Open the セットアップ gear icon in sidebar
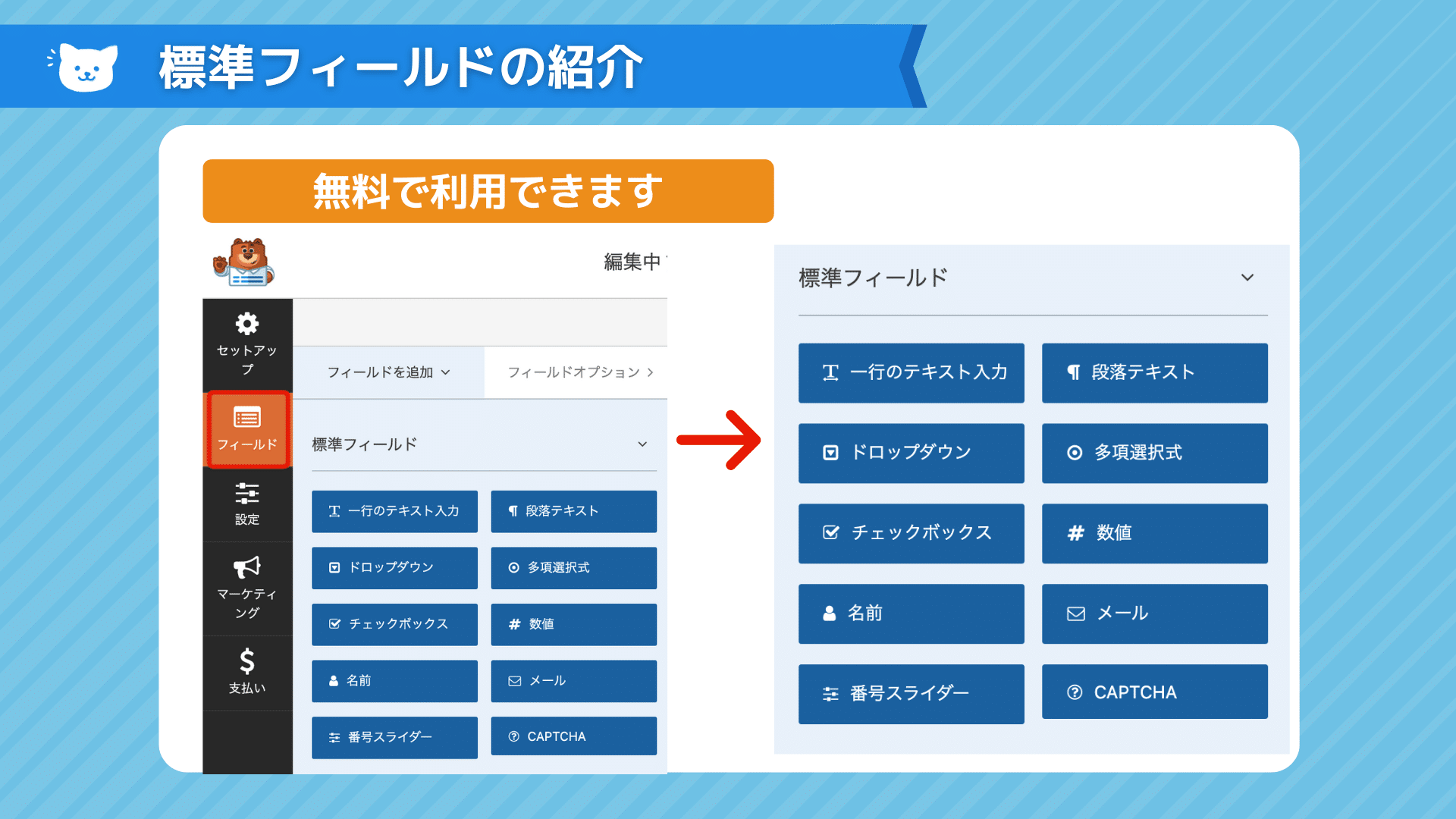This screenshot has height=819, width=1456. tap(247, 325)
